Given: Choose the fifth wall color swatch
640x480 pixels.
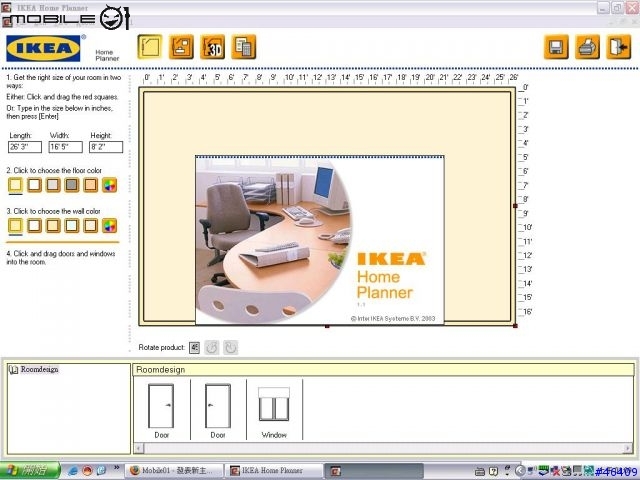Looking at the screenshot, I should pyautogui.click(x=91, y=225).
